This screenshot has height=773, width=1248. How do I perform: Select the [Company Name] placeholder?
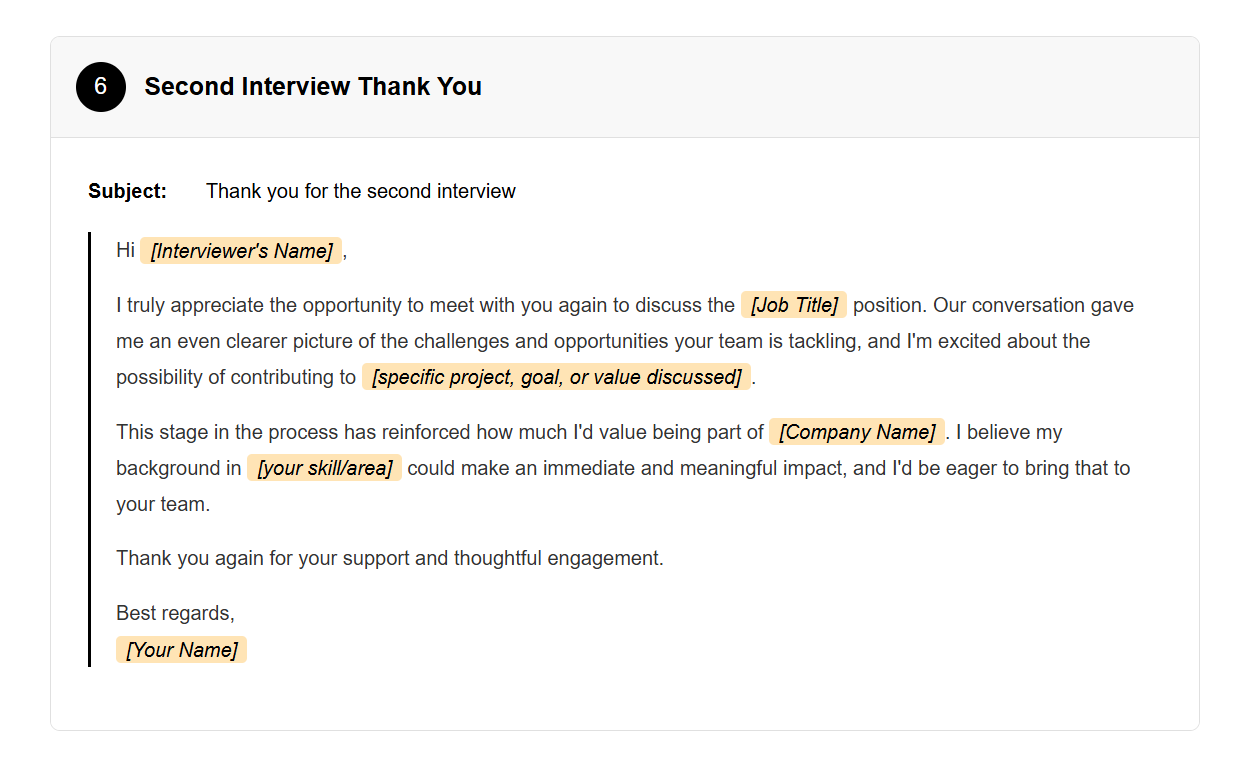pos(856,432)
